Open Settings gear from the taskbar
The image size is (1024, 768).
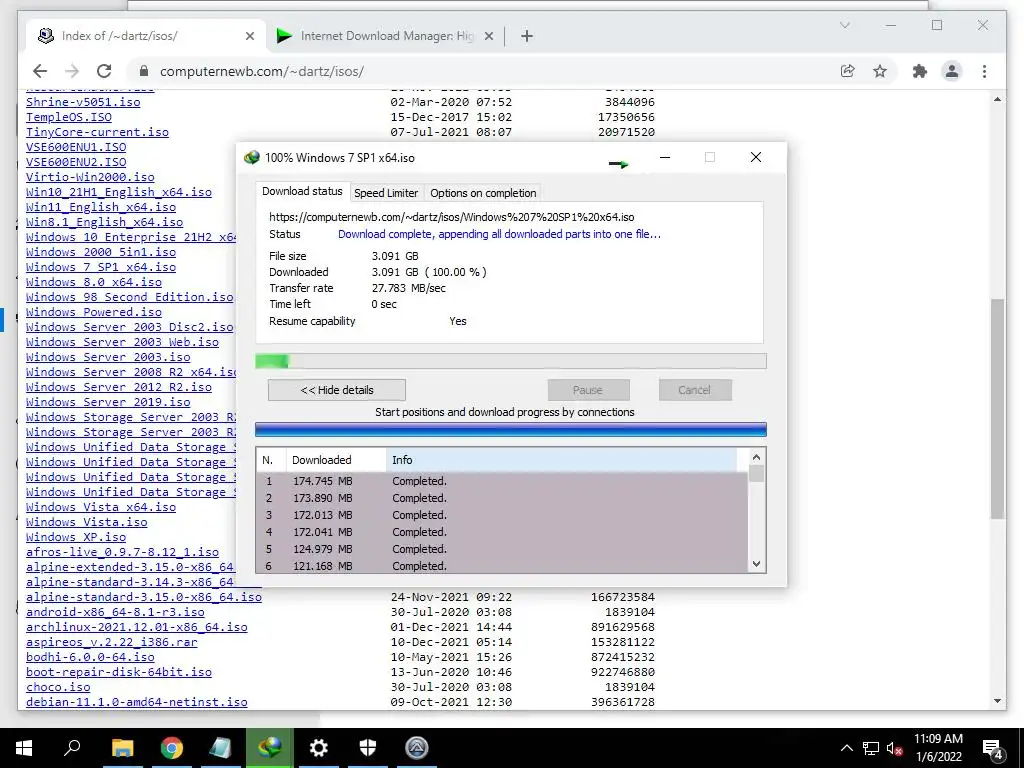tap(319, 748)
